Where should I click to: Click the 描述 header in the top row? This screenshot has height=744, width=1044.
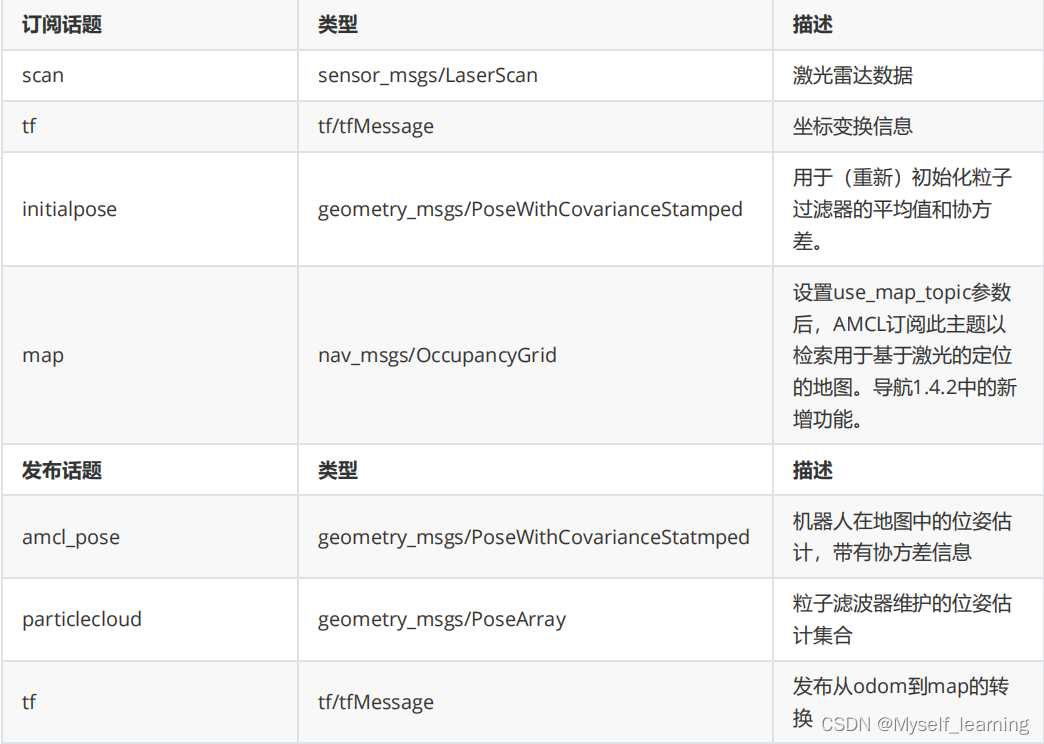[908, 25]
